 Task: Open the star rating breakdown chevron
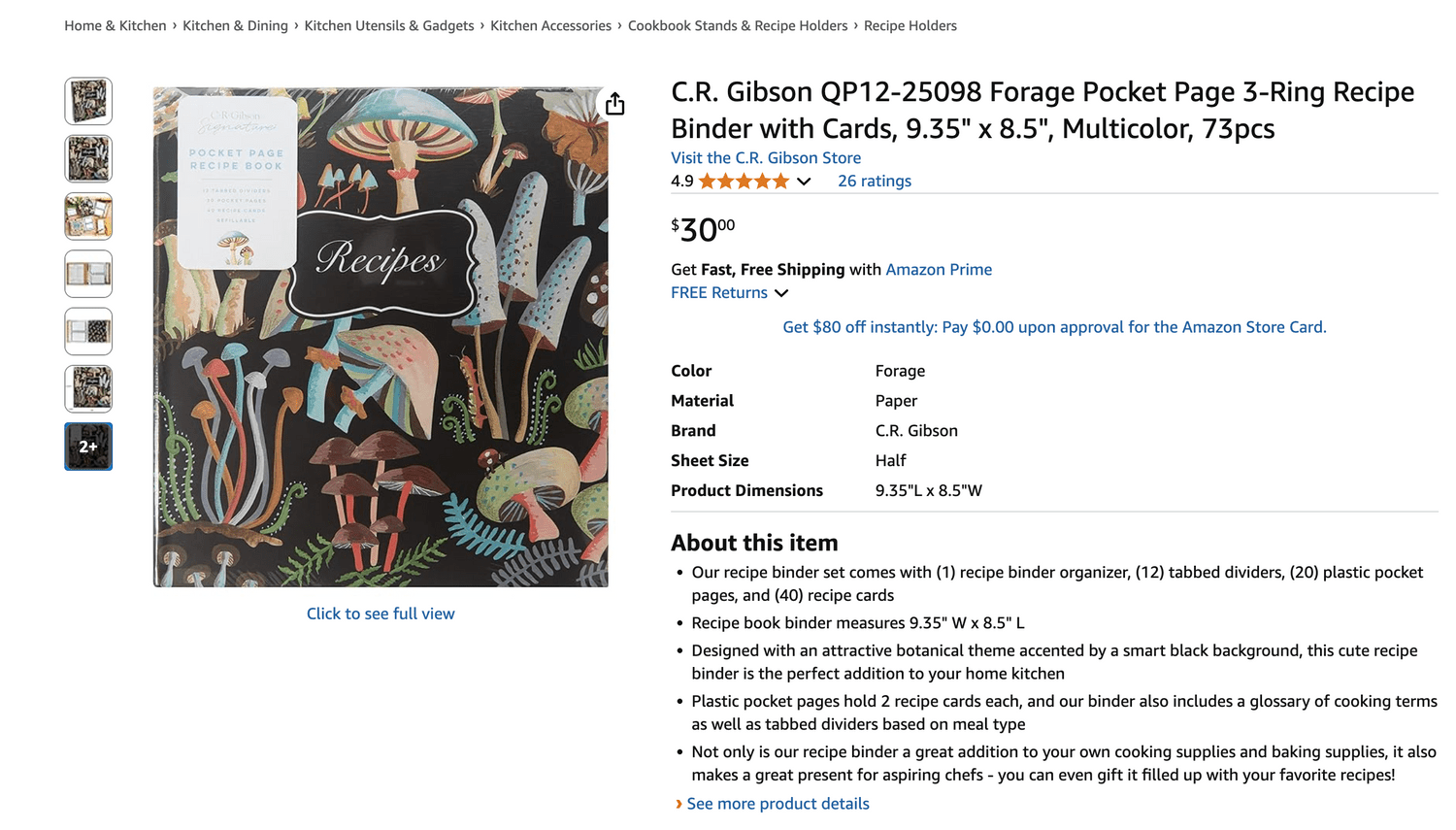(x=804, y=182)
